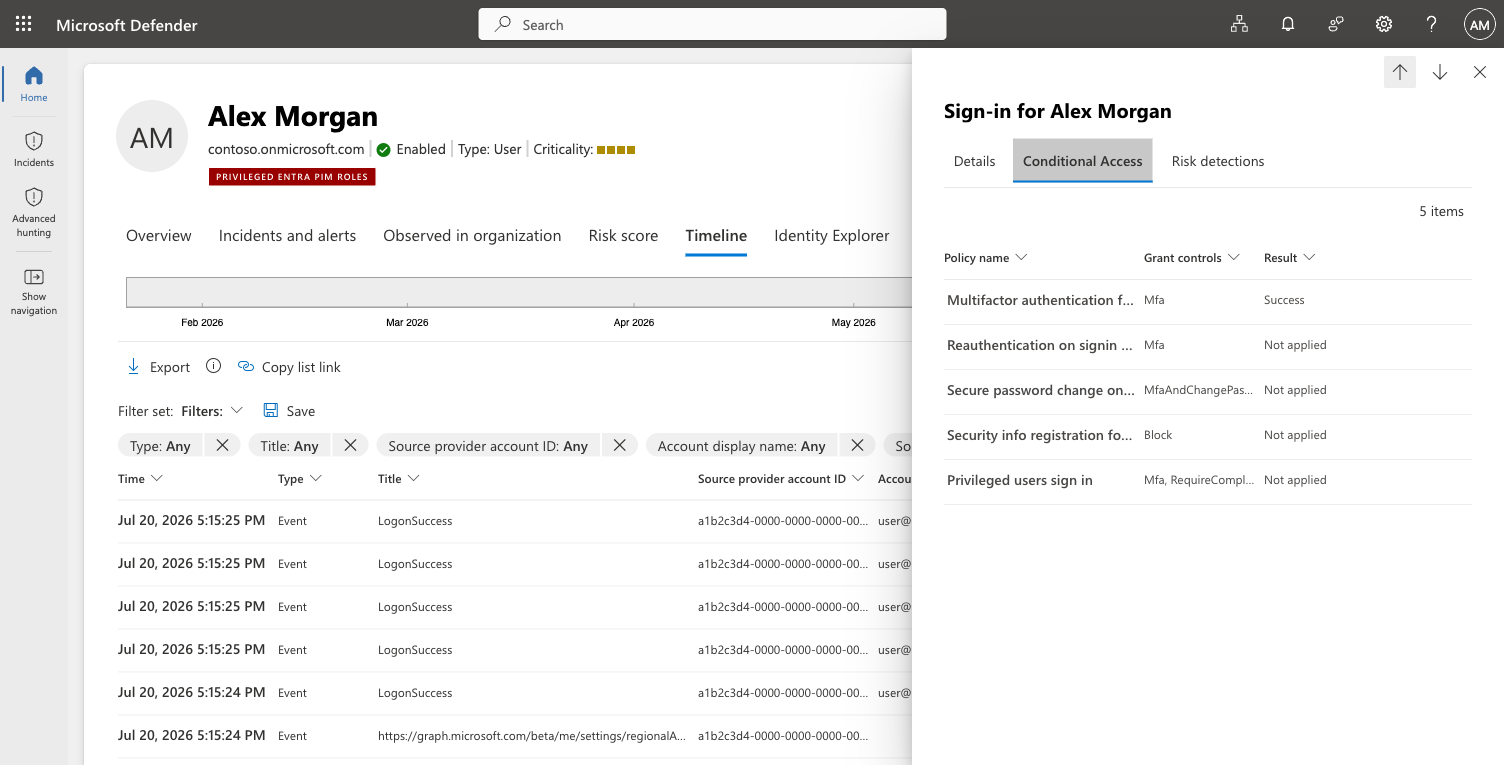Expand the Filters dropdown
This screenshot has width=1504, height=765.
click(x=212, y=410)
